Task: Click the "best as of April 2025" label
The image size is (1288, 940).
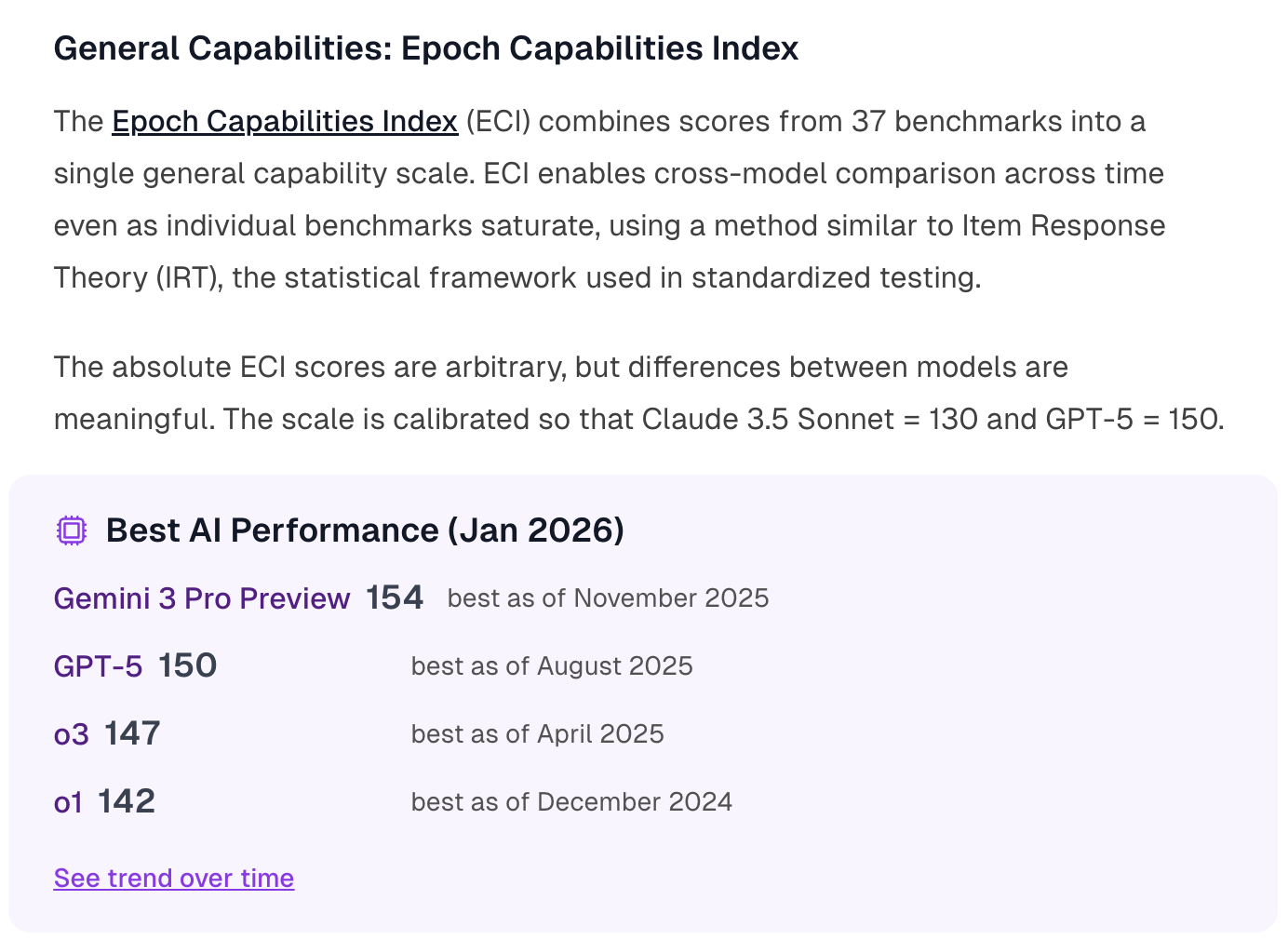Action: pyautogui.click(x=538, y=734)
